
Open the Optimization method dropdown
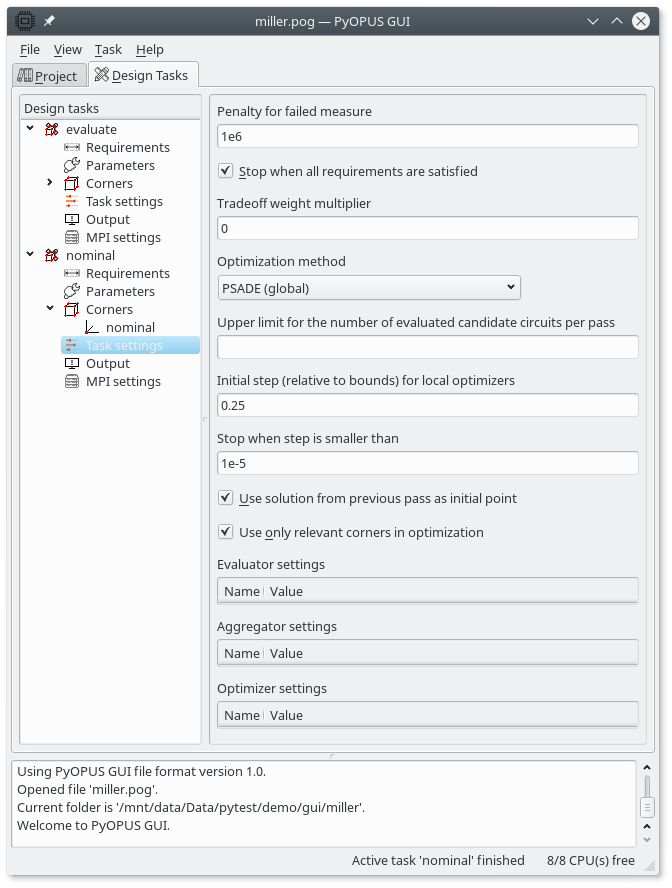tap(369, 288)
